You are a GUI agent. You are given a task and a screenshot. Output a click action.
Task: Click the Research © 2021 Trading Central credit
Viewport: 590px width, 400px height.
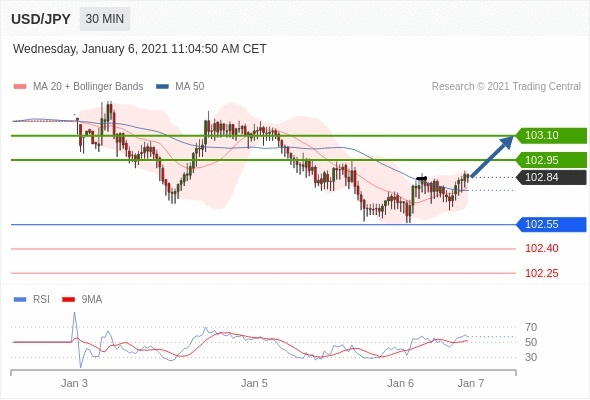[506, 87]
